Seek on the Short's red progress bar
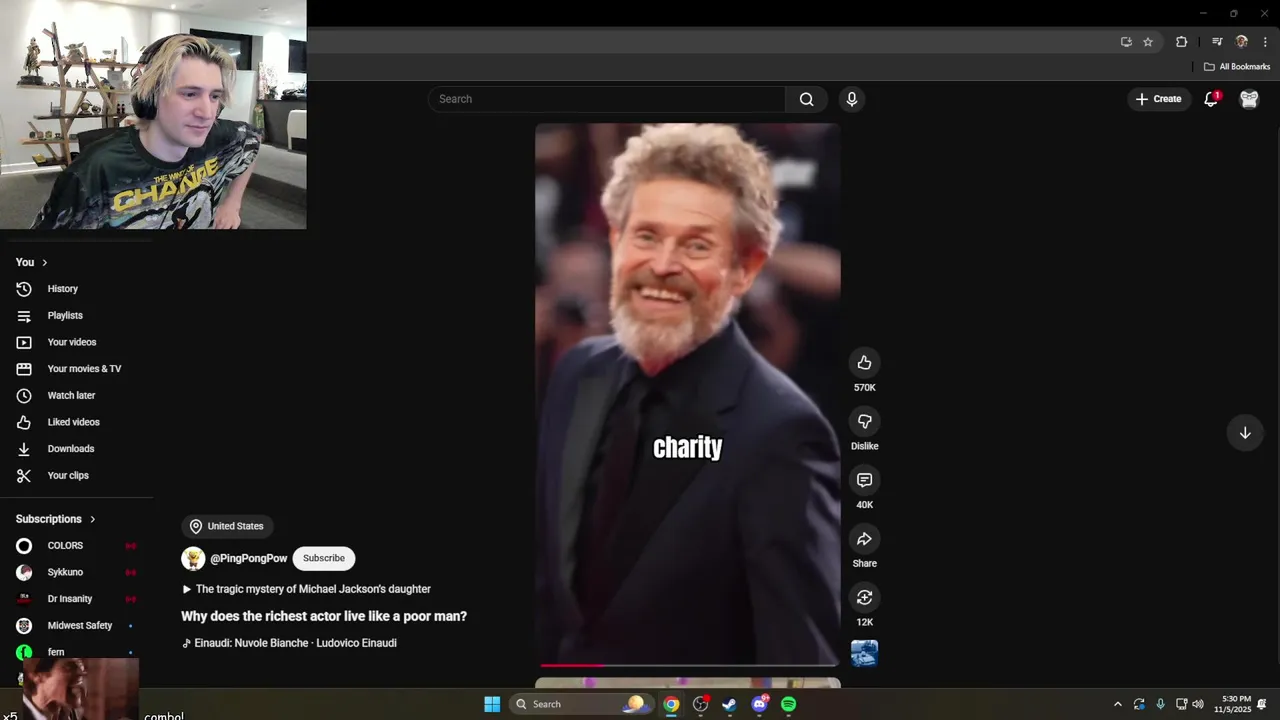1280x720 pixels. tap(688, 664)
